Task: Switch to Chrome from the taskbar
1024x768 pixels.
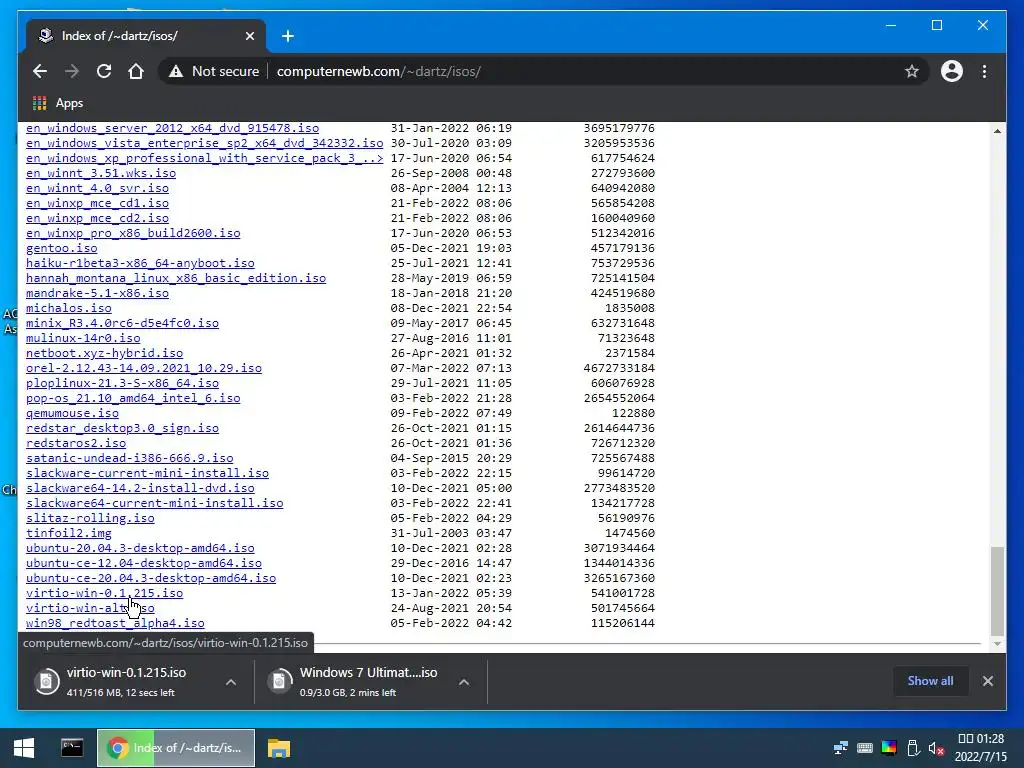Action: (176, 748)
